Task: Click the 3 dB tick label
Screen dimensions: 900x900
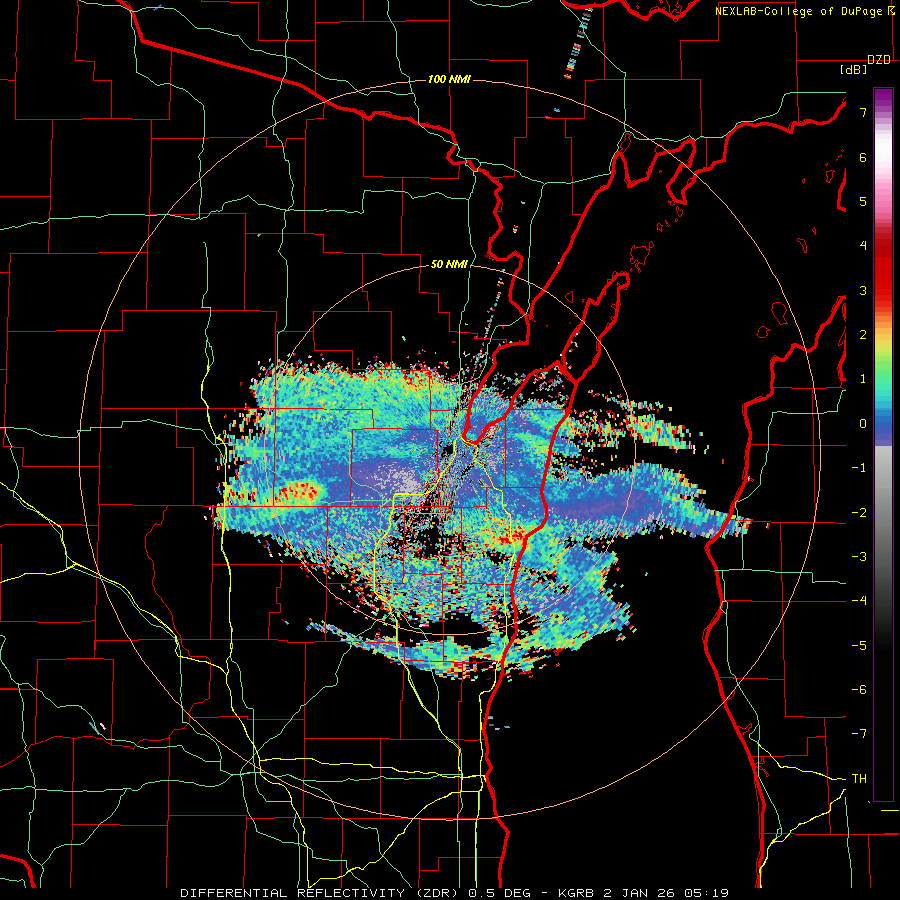Action: pos(863,290)
